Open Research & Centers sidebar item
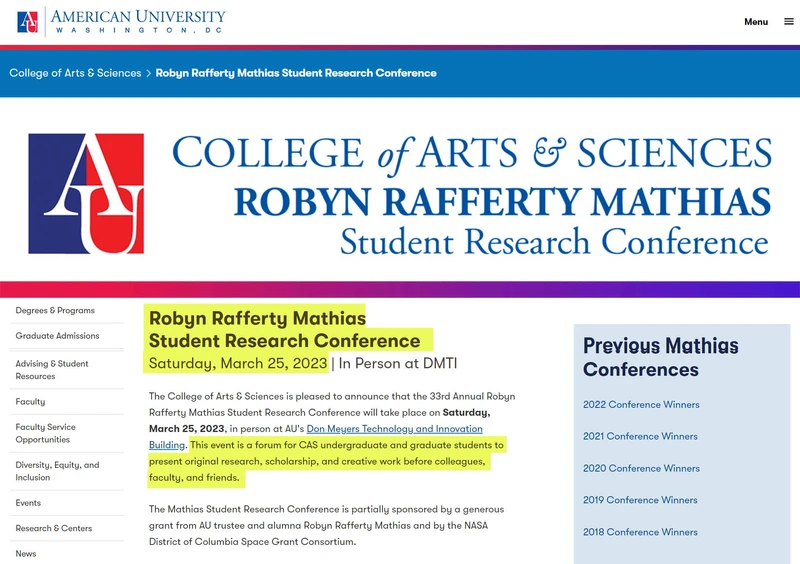Screen dimensions: 800x564 54,528
